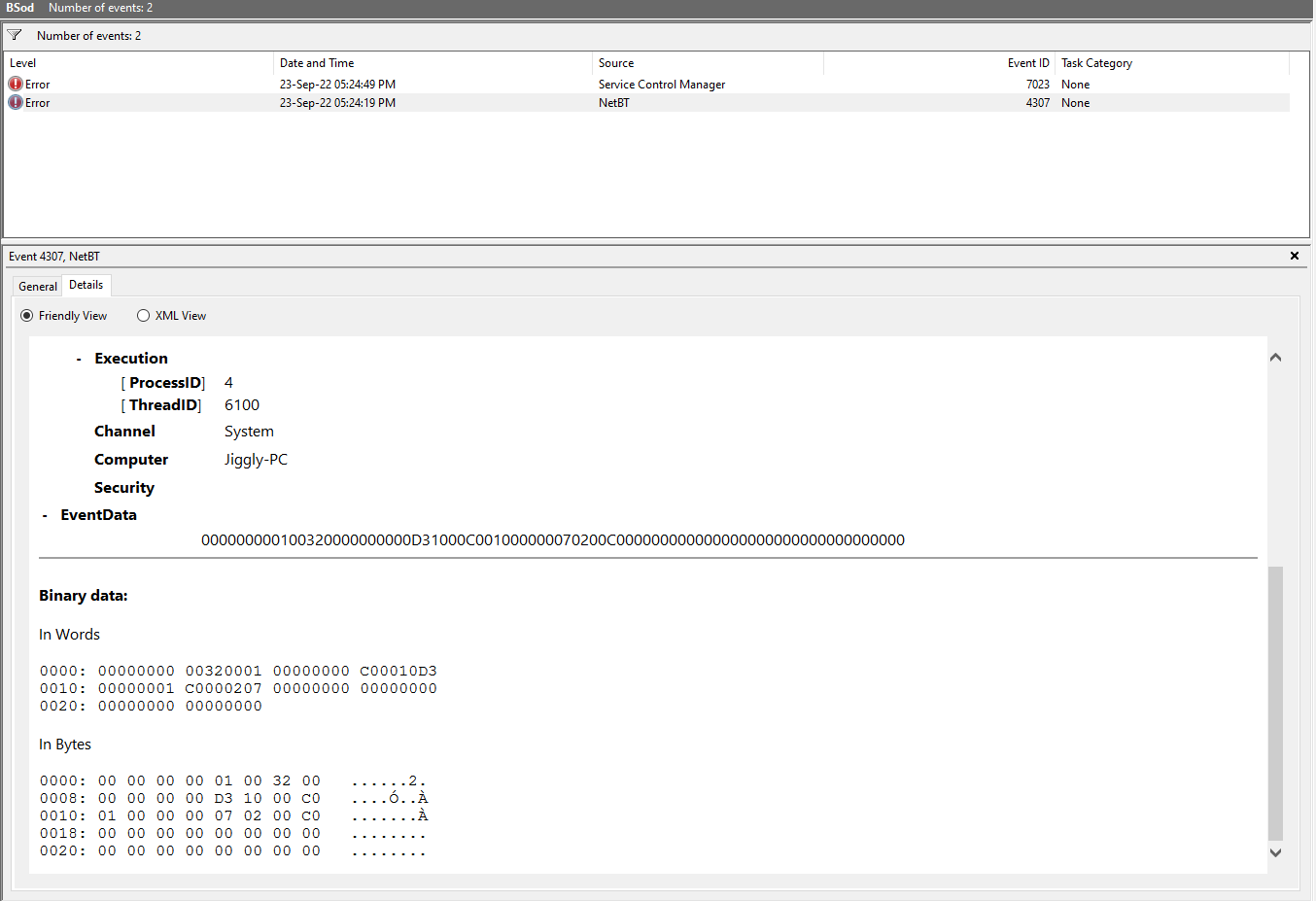Collapse the Execution node

[79, 360]
